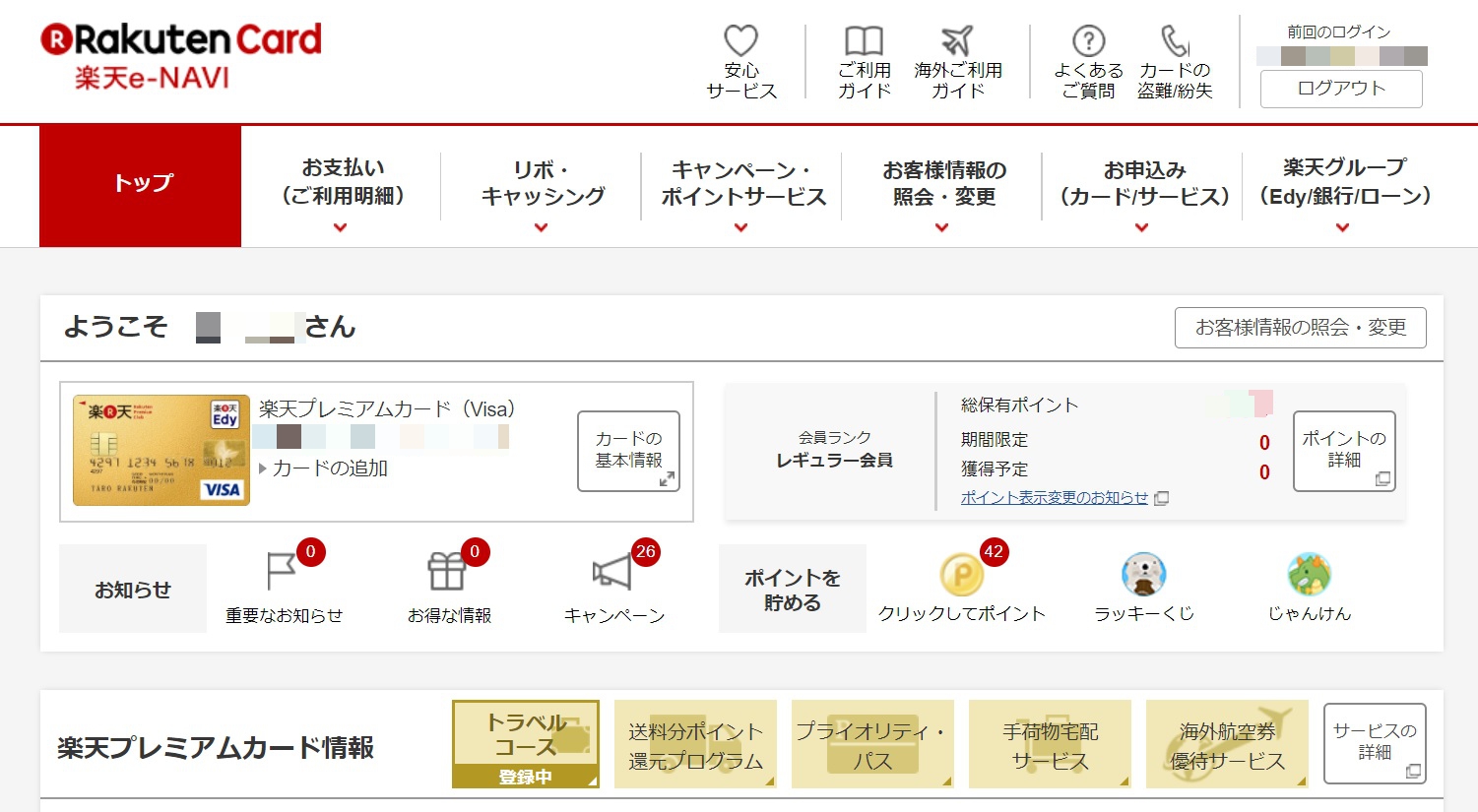The image size is (1478, 812).
Task: Expand chevron under お申込み（カード/サービス）
Action: tap(1142, 227)
